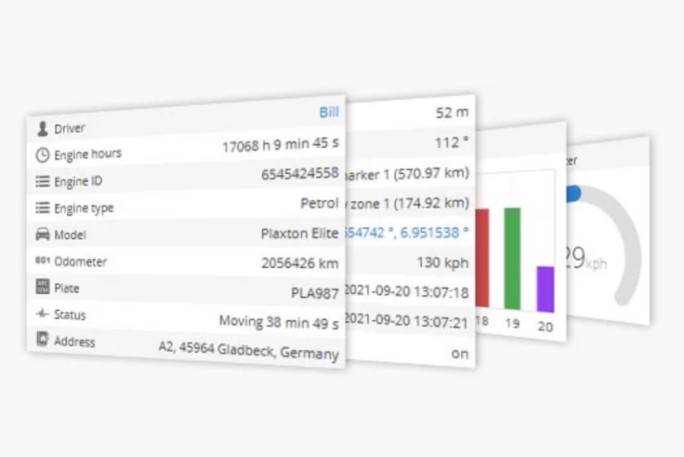Click the Gladbeck, Germany address value
684x457 pixels.
click(x=248, y=350)
